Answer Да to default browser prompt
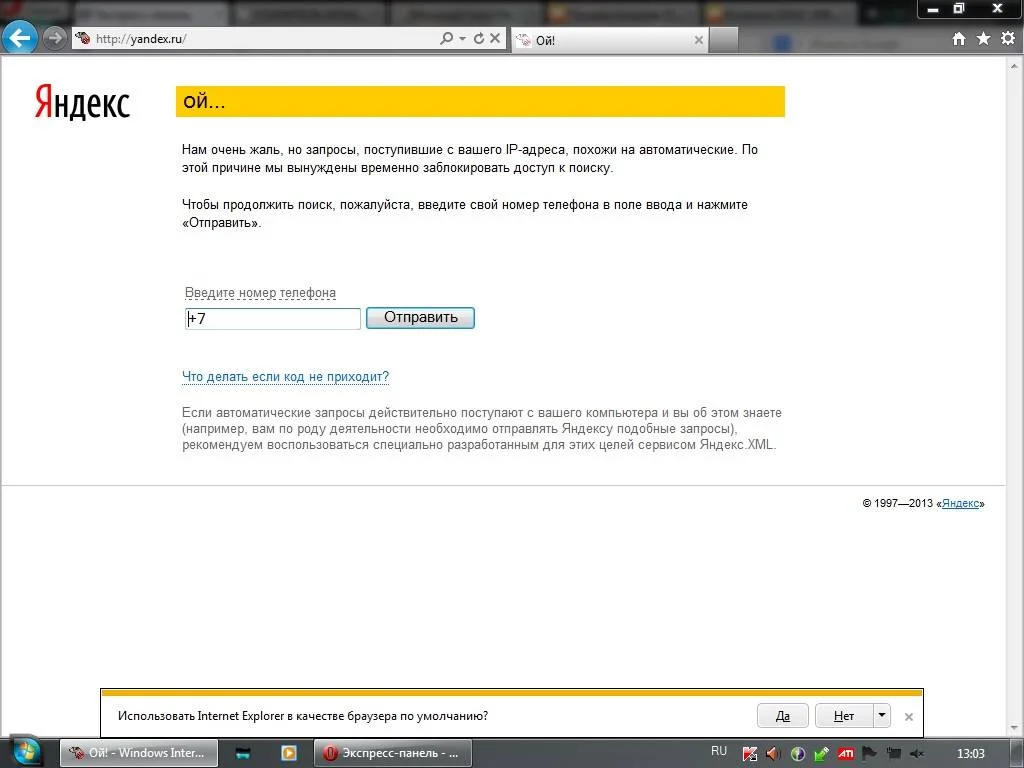Image resolution: width=1024 pixels, height=768 pixels. click(782, 716)
